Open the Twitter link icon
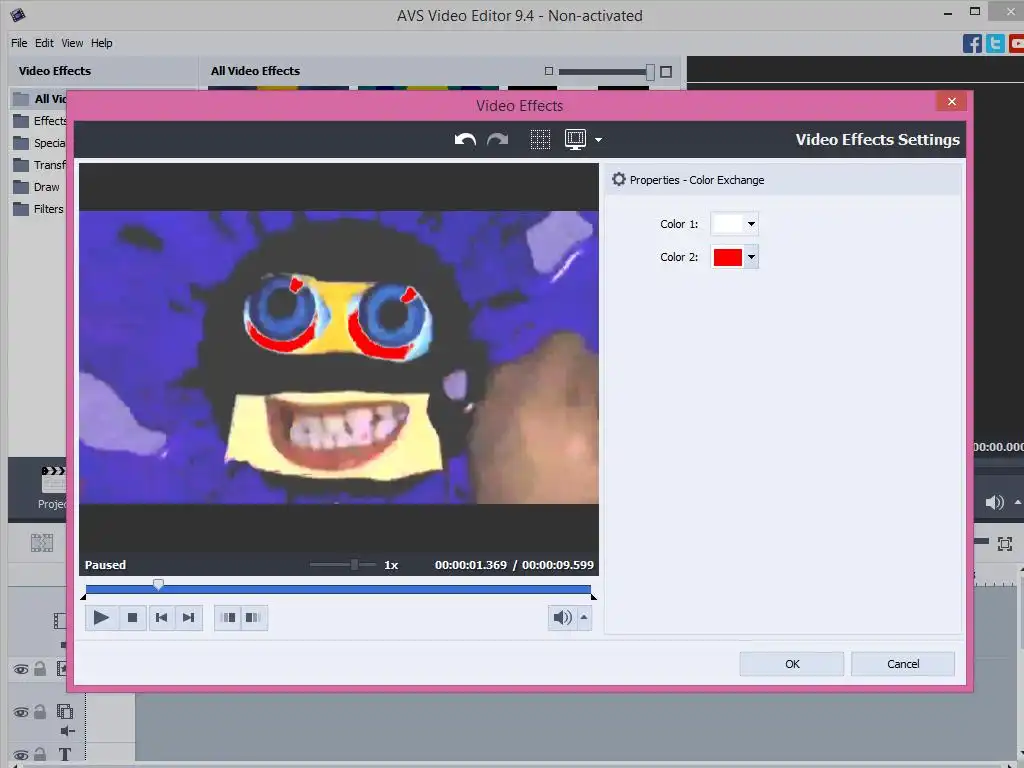The height and width of the screenshot is (768, 1024). pos(995,44)
